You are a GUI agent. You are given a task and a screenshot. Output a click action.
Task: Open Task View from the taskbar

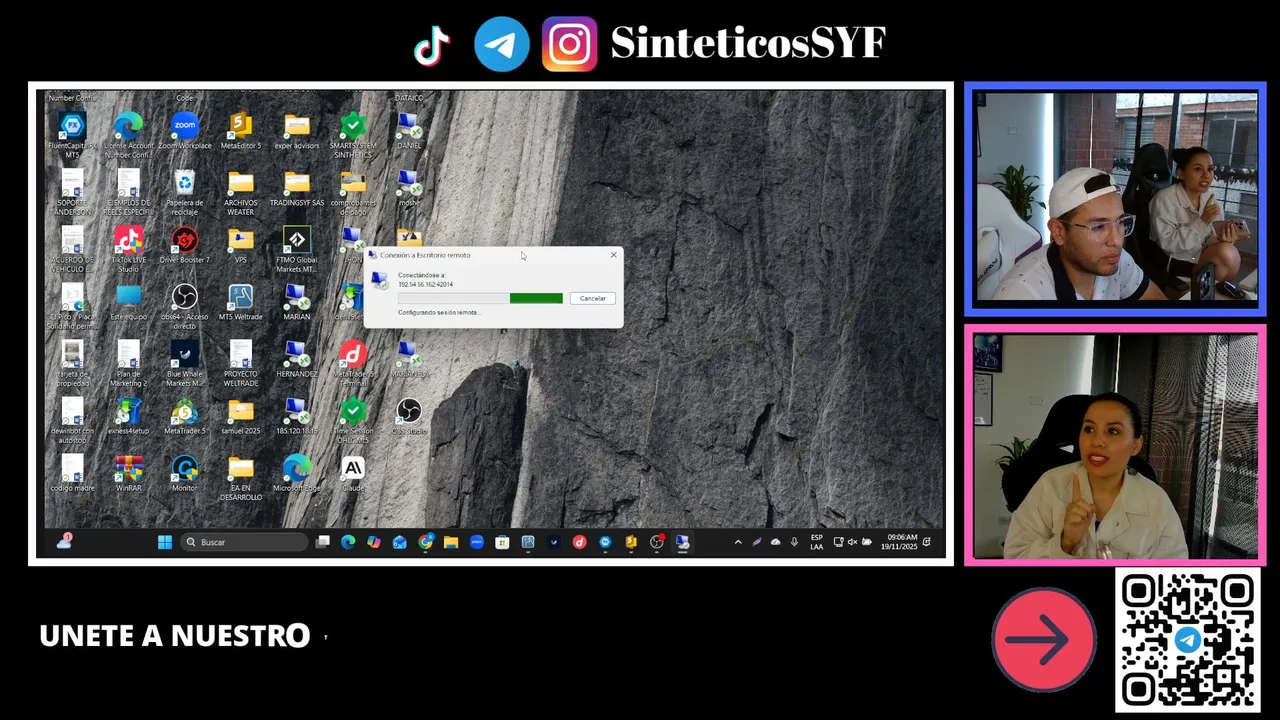pyautogui.click(x=322, y=542)
